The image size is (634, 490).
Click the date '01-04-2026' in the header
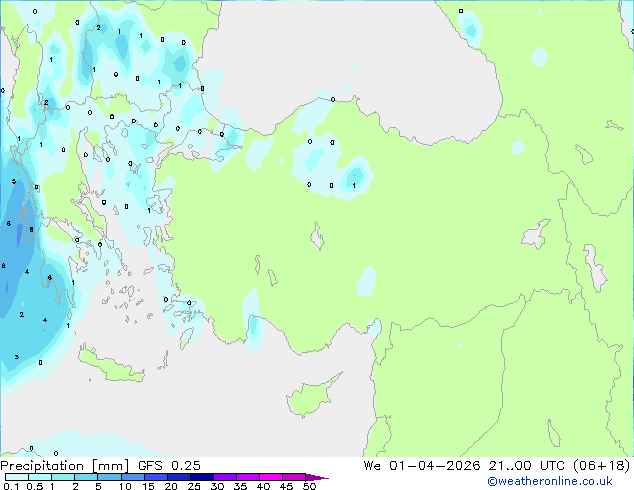coord(435,466)
